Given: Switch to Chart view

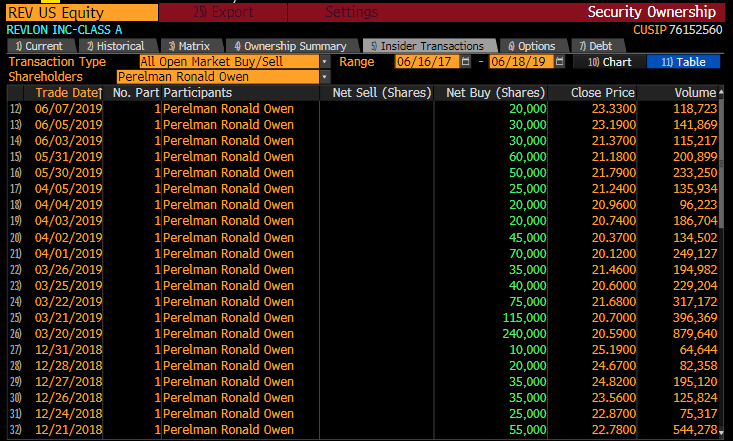Looking at the screenshot, I should pos(607,62).
